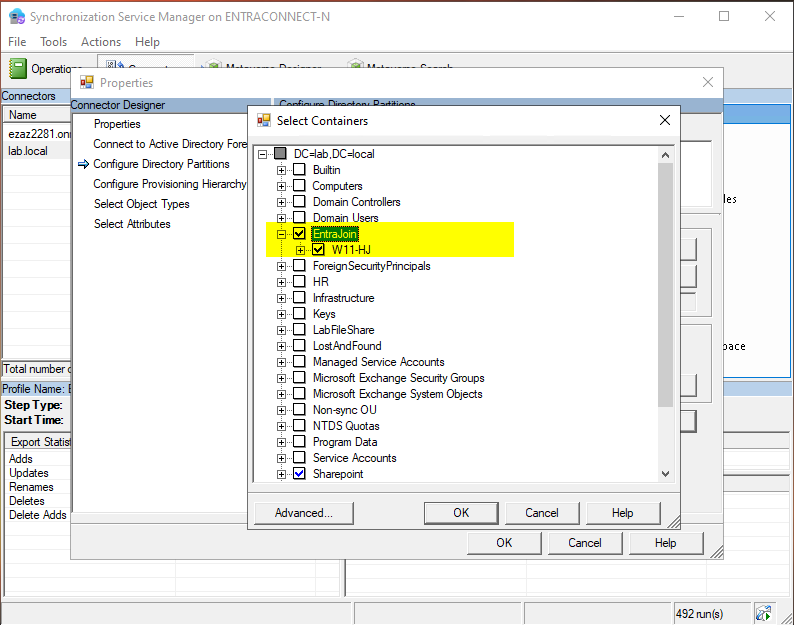The image size is (794, 625).
Task: Click Cancel in Select Containers dialog
Action: click(542, 513)
